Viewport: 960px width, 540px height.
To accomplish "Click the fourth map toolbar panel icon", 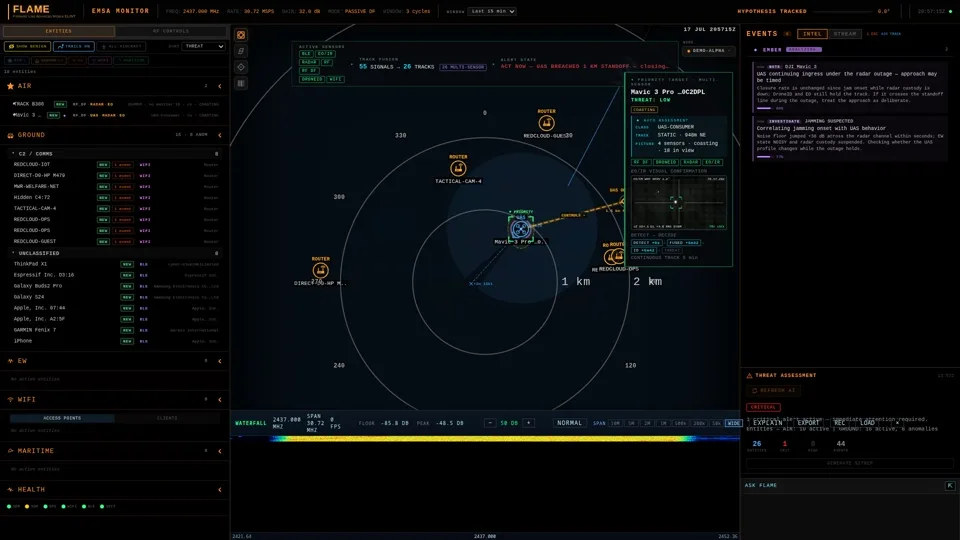I will pyautogui.click(x=241, y=83).
